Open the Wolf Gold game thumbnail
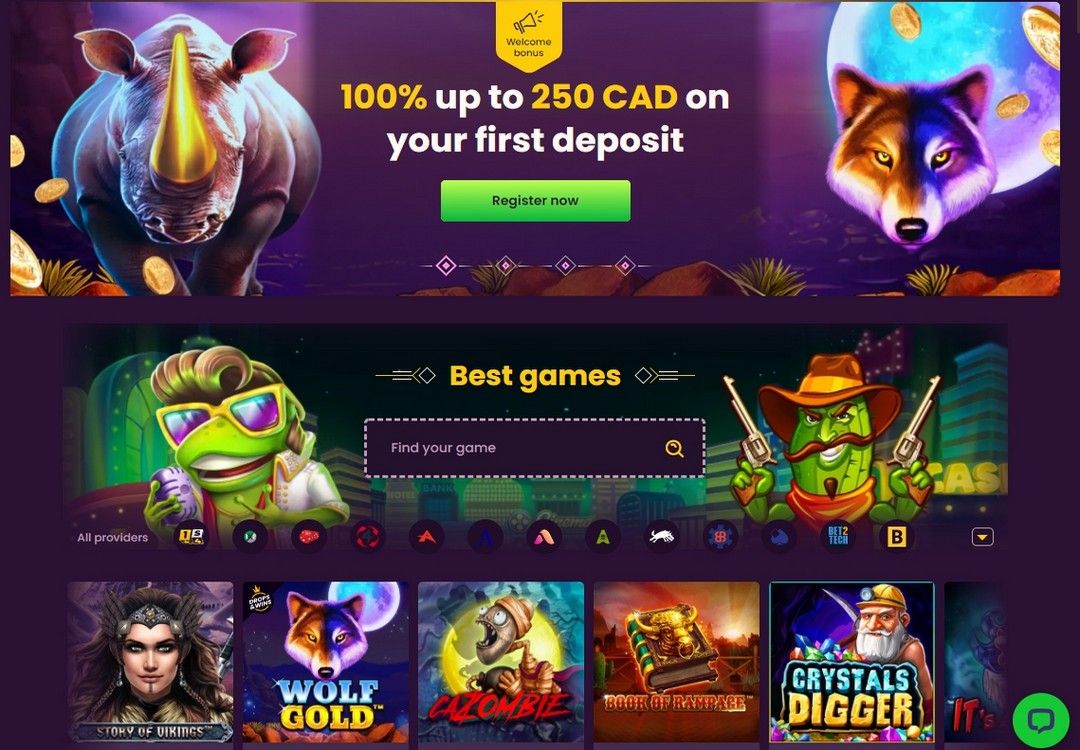 tap(326, 662)
